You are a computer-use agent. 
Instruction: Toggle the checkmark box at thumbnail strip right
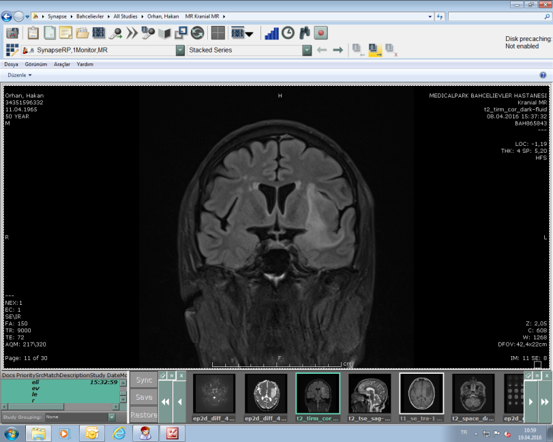pyautogui.click(x=528, y=375)
